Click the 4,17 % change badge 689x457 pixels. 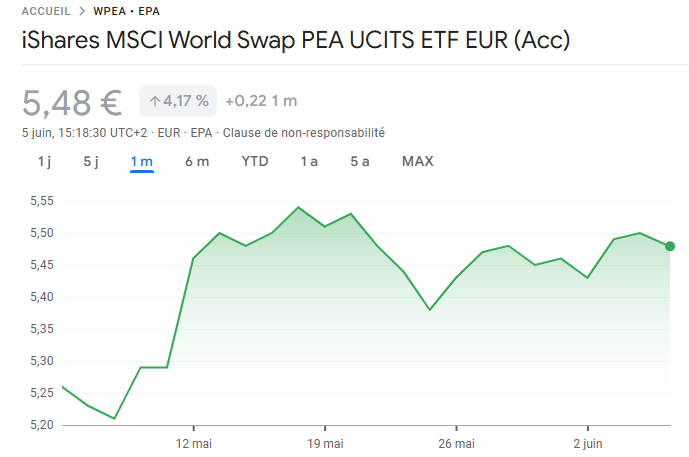point(178,100)
